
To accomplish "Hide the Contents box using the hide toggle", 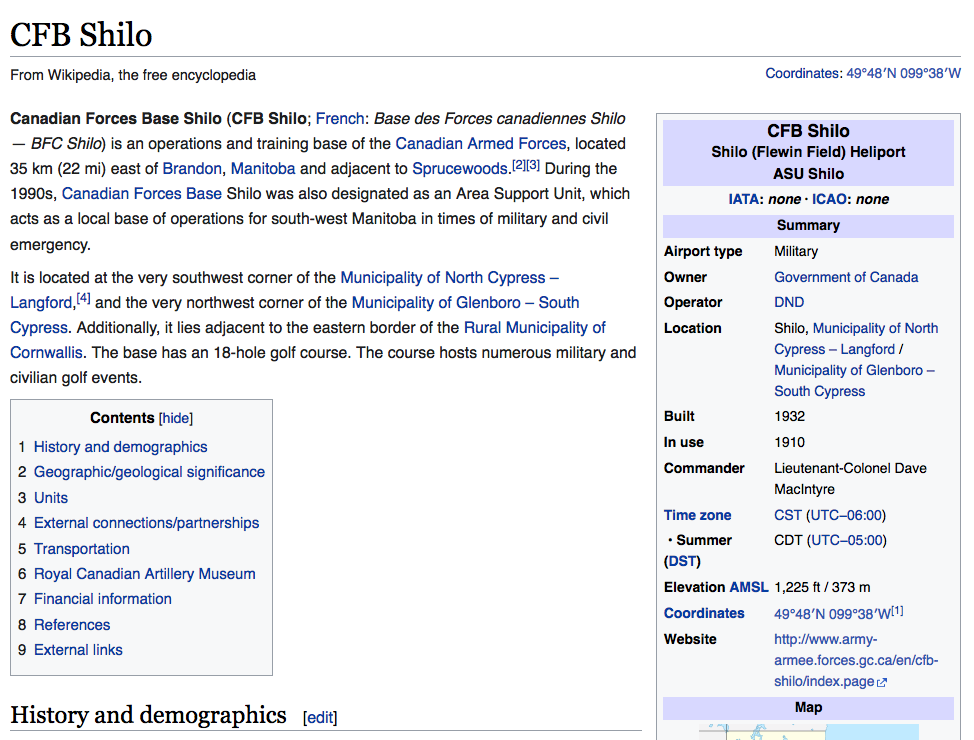I will coord(176,418).
